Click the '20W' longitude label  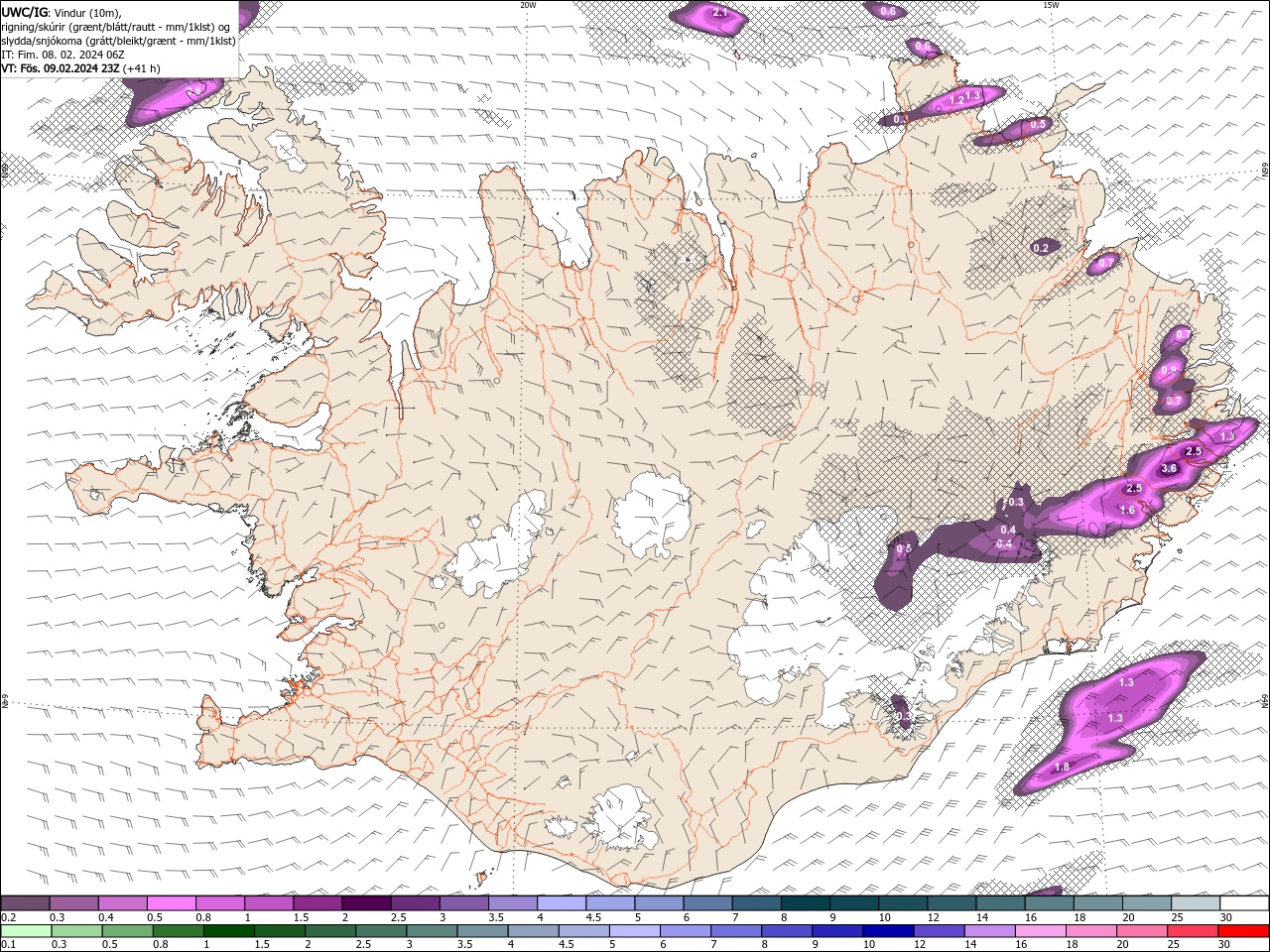528,5
